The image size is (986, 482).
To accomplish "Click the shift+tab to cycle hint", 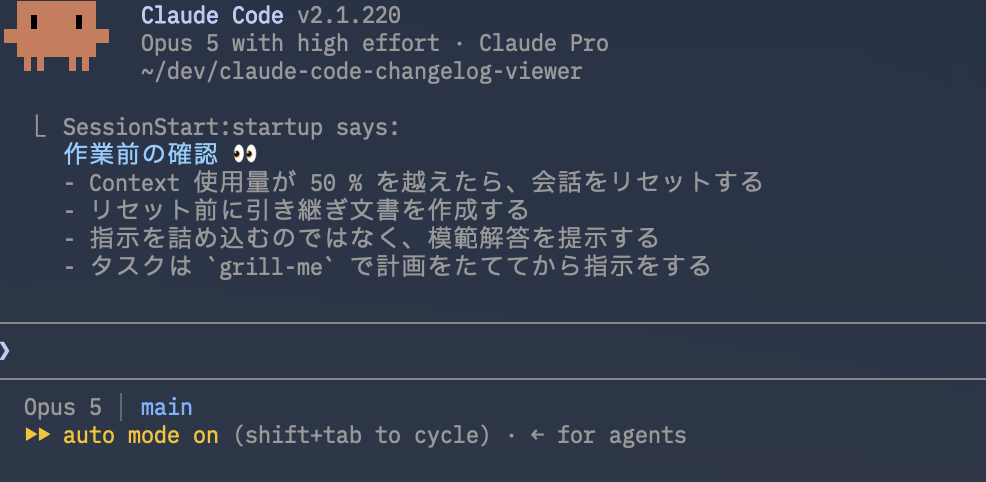I will pyautogui.click(x=361, y=435).
